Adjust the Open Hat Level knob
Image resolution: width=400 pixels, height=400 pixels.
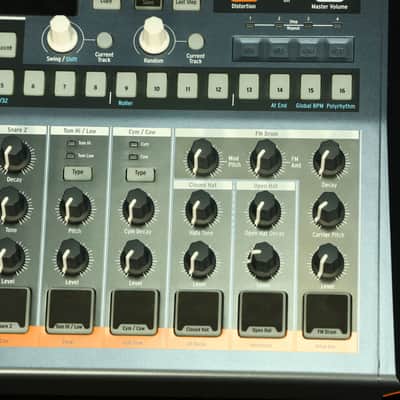[264, 261]
